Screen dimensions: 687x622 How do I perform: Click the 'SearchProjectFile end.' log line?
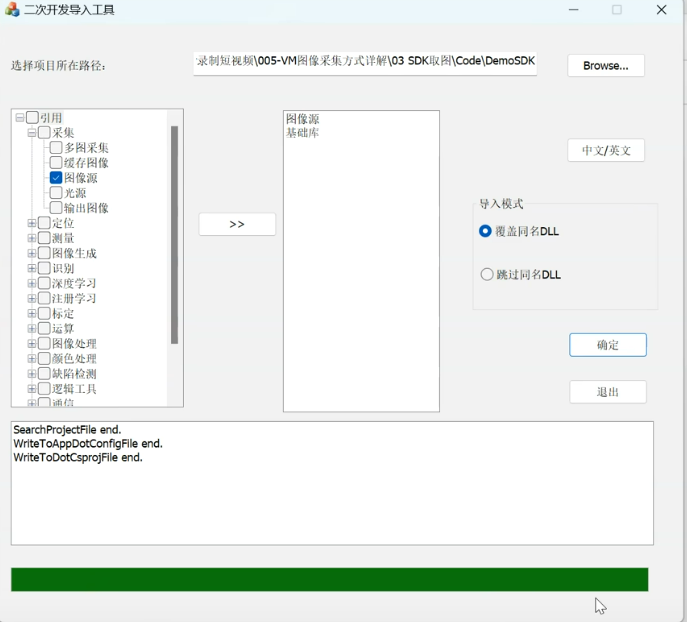[67, 430]
